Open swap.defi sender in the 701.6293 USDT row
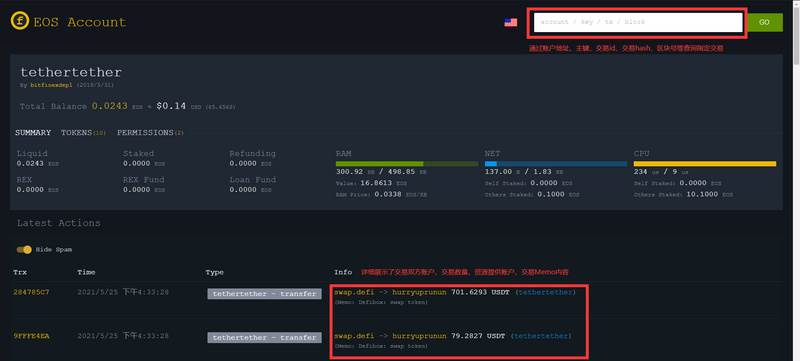This screenshot has width=800, height=361. [x=354, y=292]
